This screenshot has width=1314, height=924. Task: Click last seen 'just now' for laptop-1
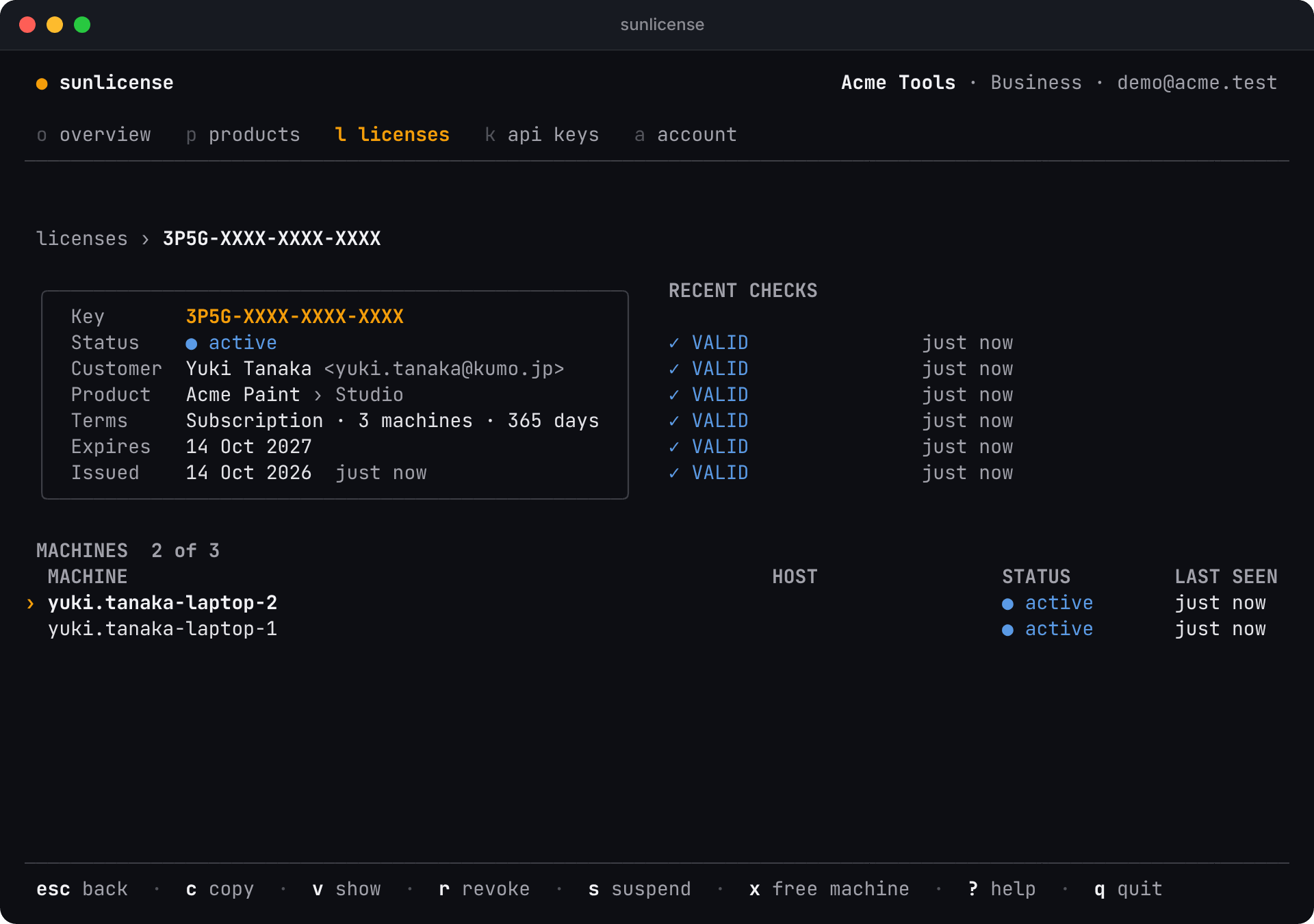1220,629
